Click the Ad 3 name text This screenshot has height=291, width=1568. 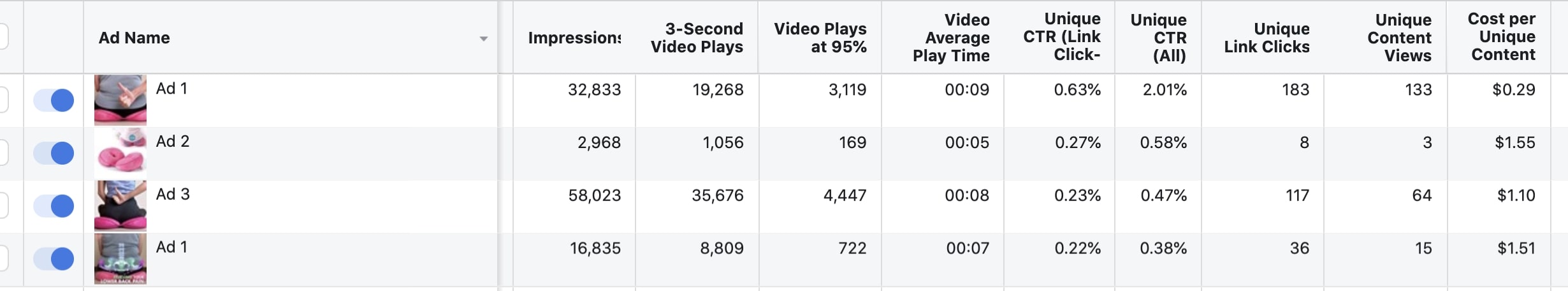click(x=173, y=195)
